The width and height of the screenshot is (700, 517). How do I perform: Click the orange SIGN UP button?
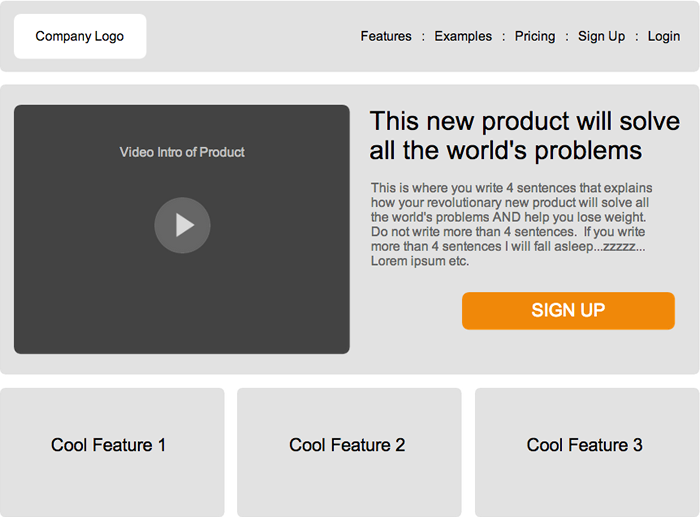pos(568,311)
